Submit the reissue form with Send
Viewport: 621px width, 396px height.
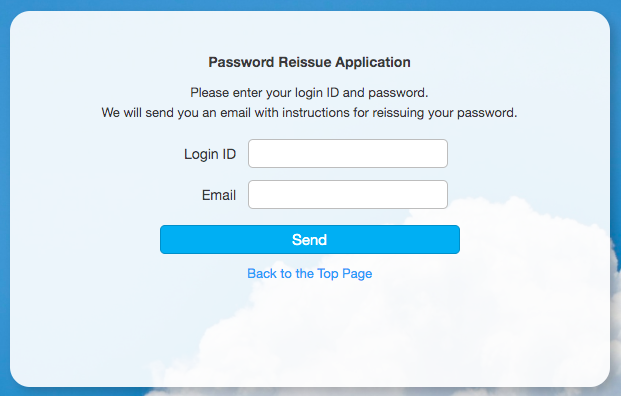coord(310,240)
